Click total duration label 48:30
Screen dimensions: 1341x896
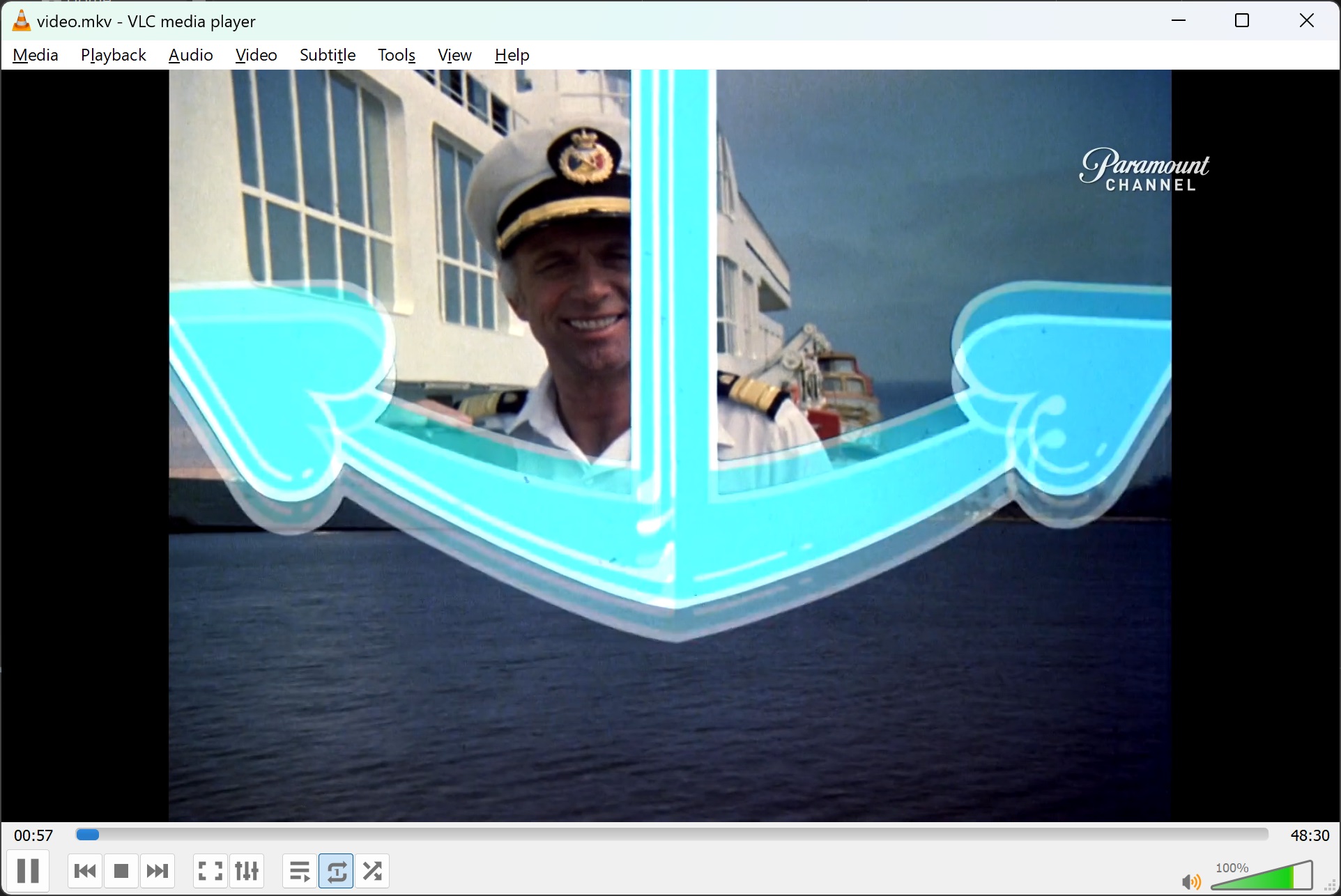point(1310,835)
